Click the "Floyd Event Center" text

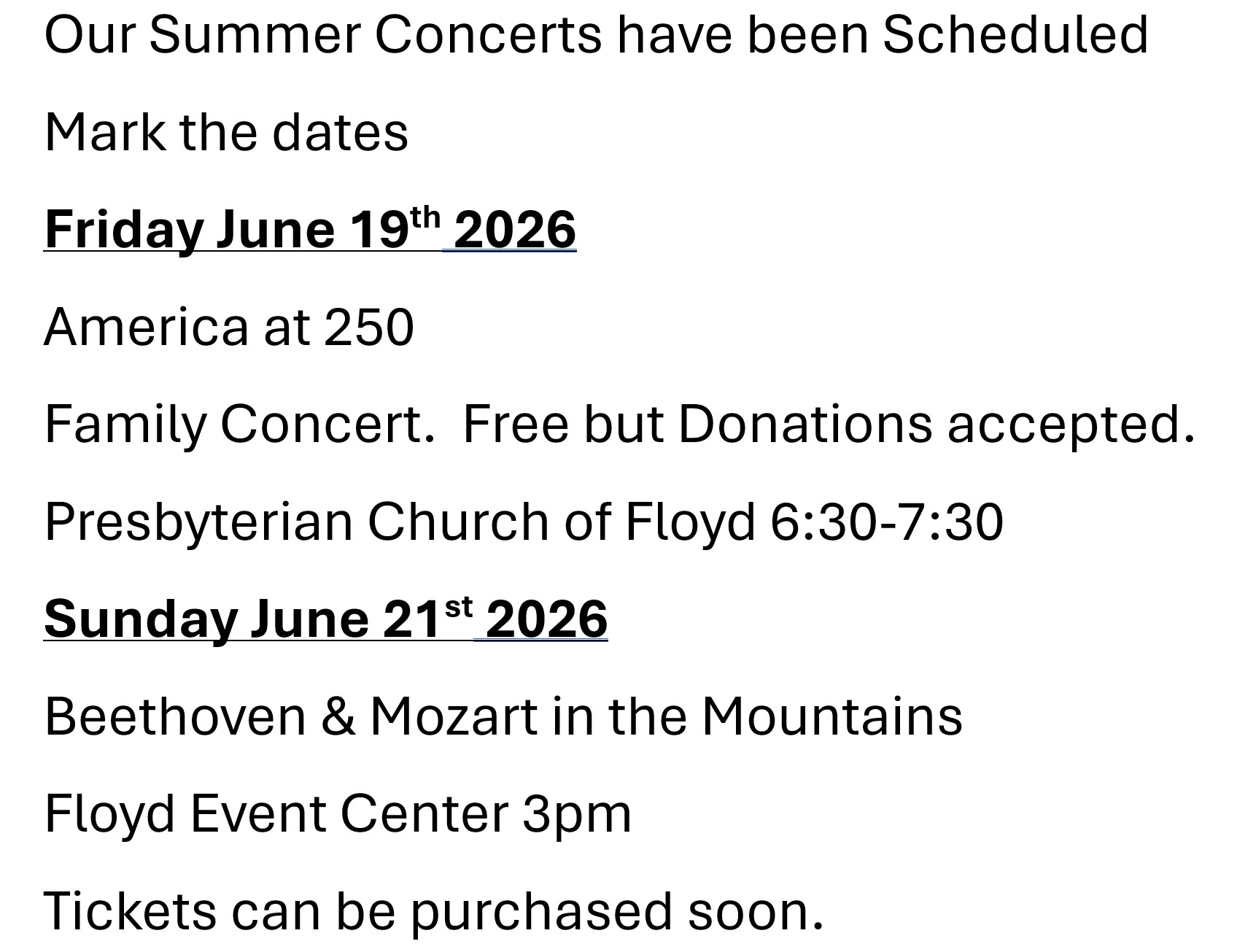coord(276,813)
